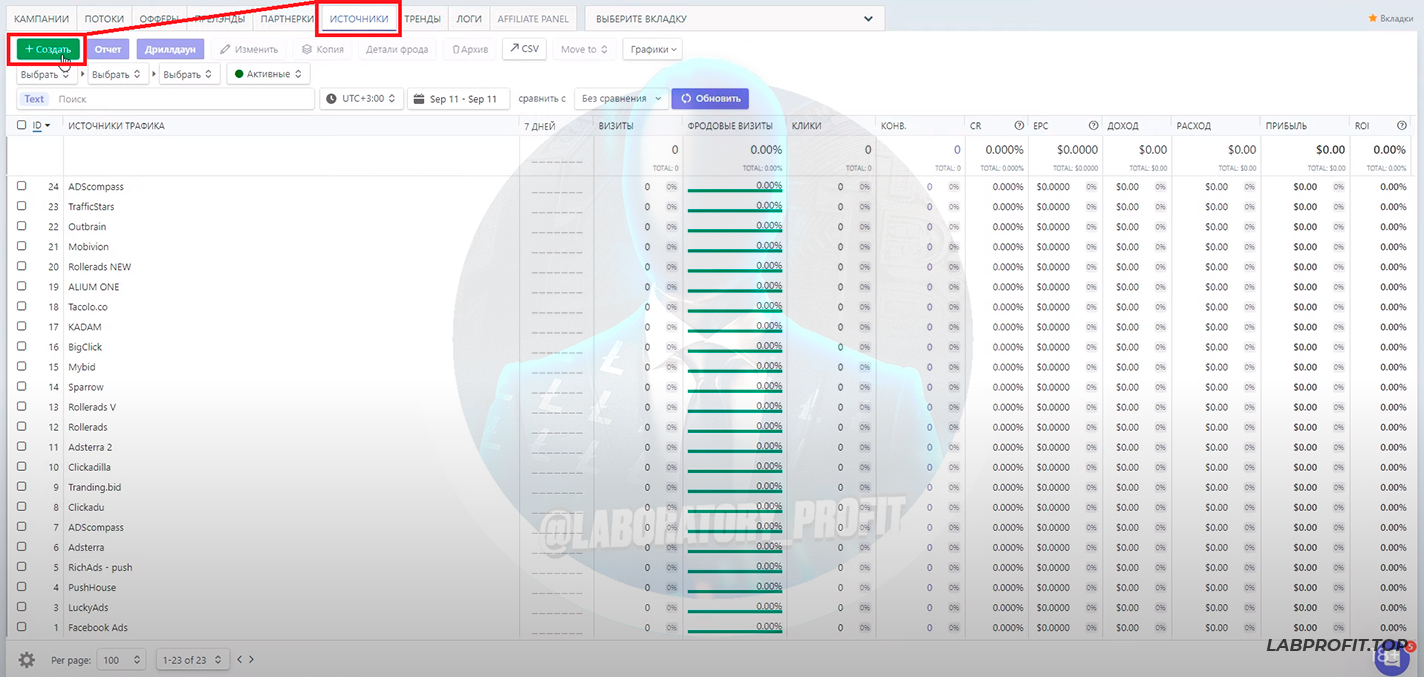
Task: Toggle the select-all checkbox in header
Action: [22, 126]
